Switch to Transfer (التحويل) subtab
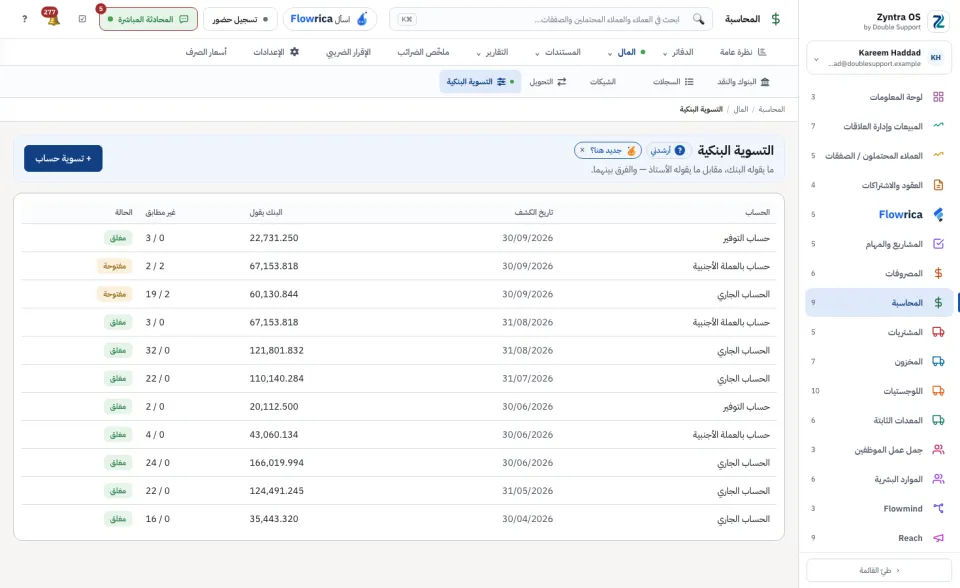The width and height of the screenshot is (960, 588). click(x=548, y=81)
